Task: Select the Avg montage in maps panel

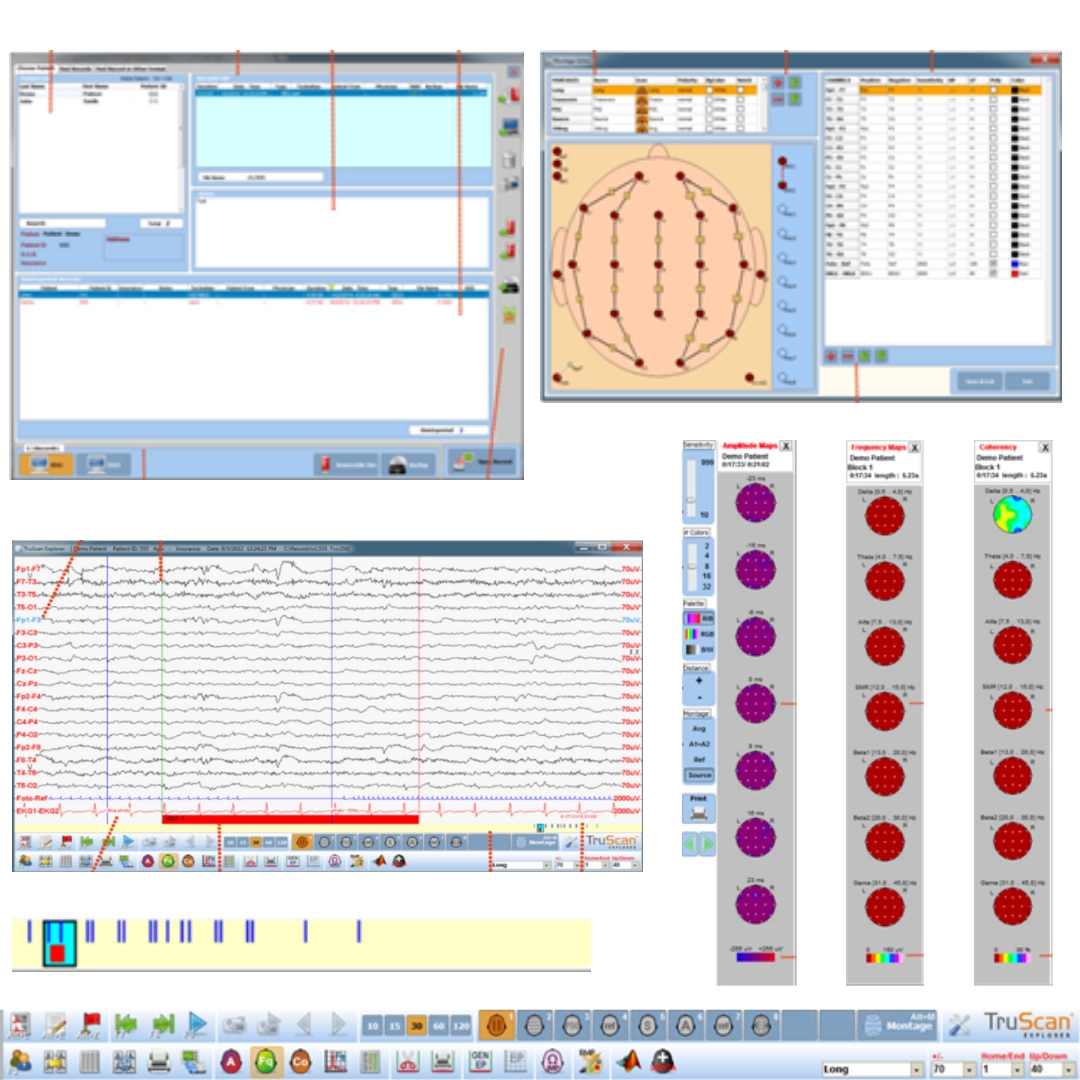Action: click(x=698, y=728)
